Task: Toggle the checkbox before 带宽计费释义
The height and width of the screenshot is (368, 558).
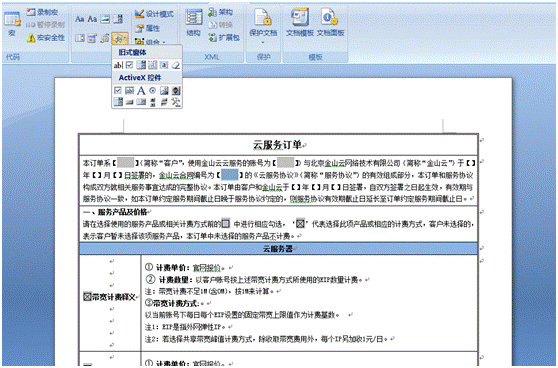Action: (x=87, y=297)
